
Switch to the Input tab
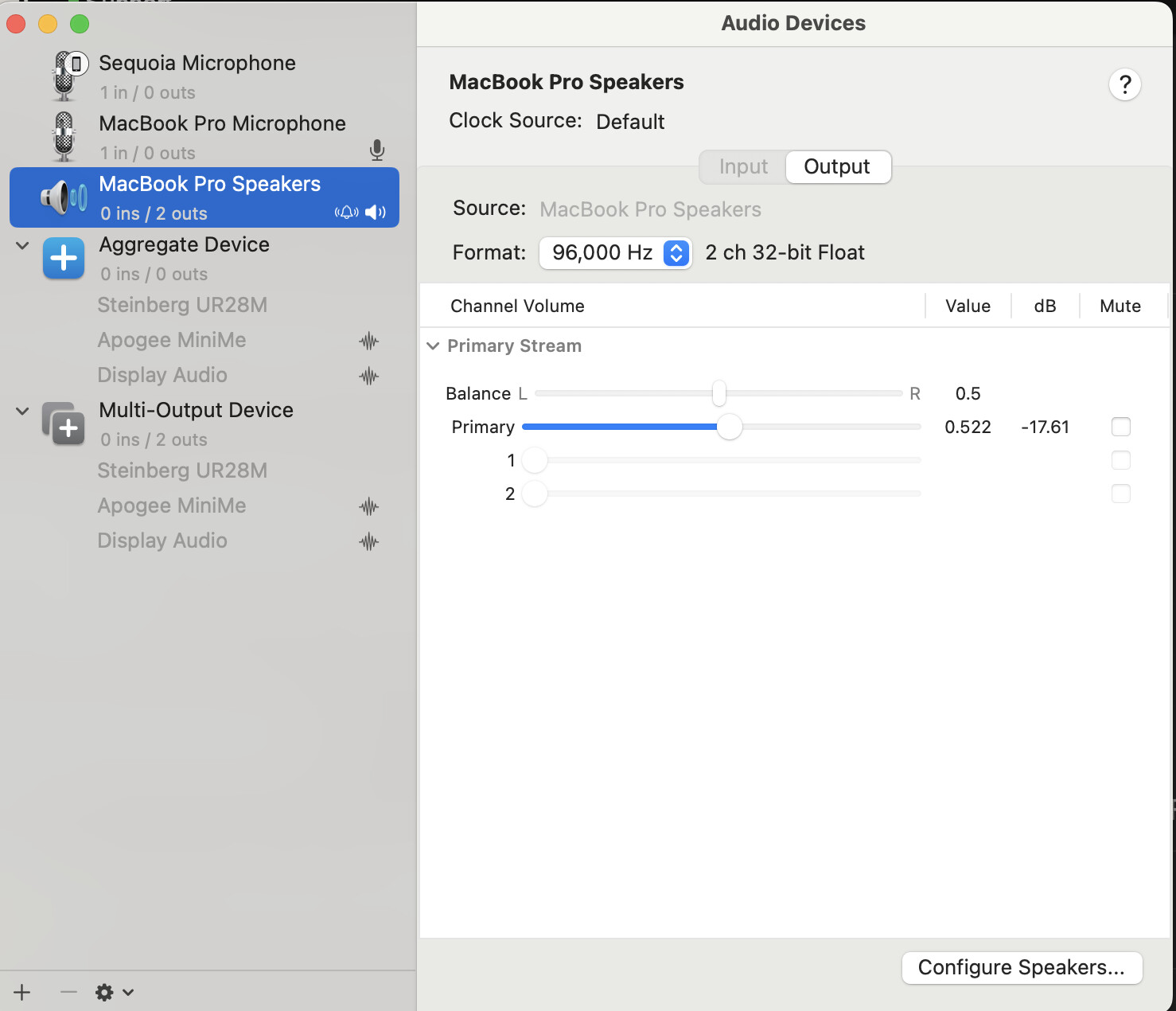[x=743, y=166]
